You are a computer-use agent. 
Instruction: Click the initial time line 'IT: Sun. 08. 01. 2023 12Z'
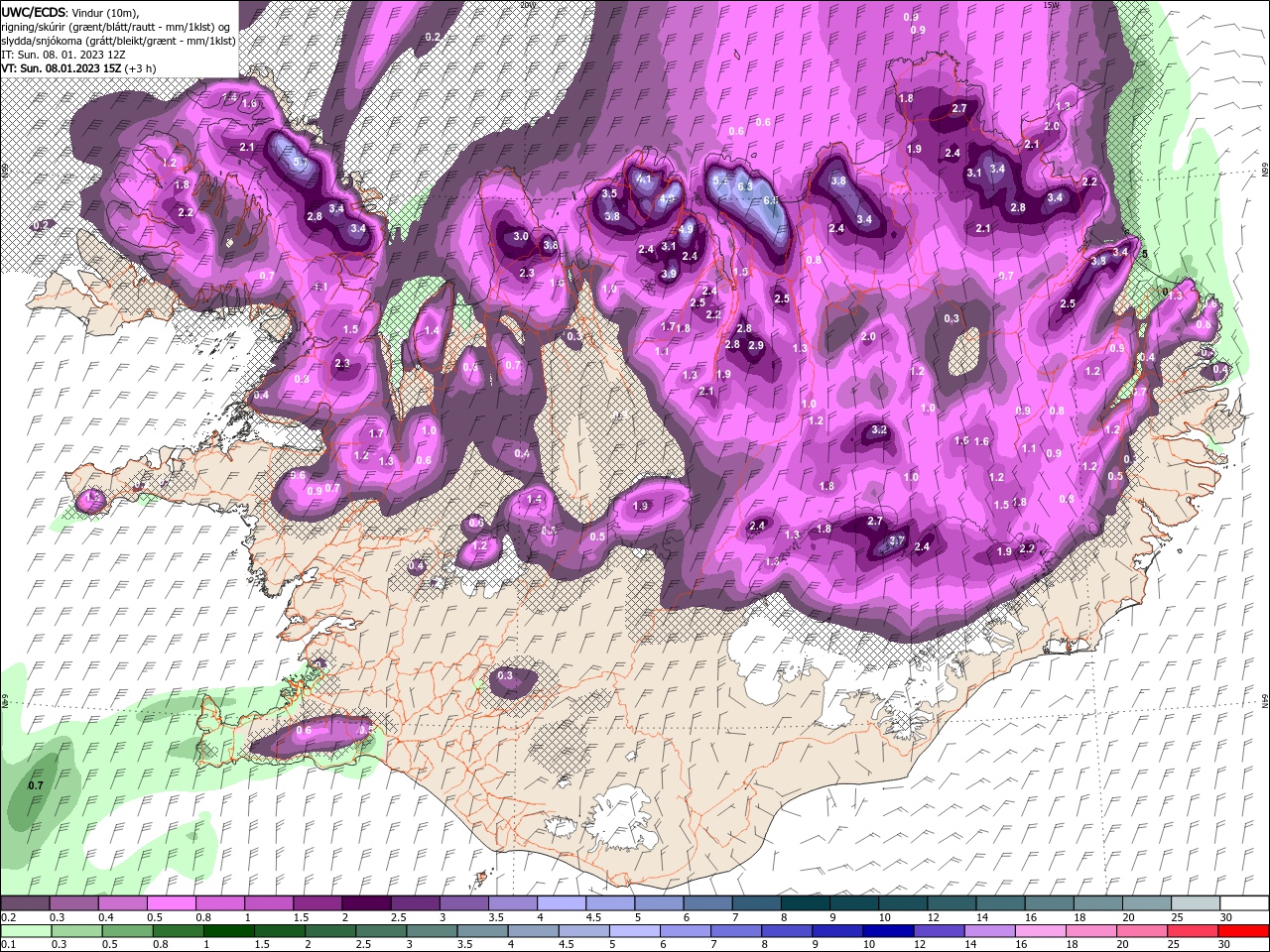65,55
